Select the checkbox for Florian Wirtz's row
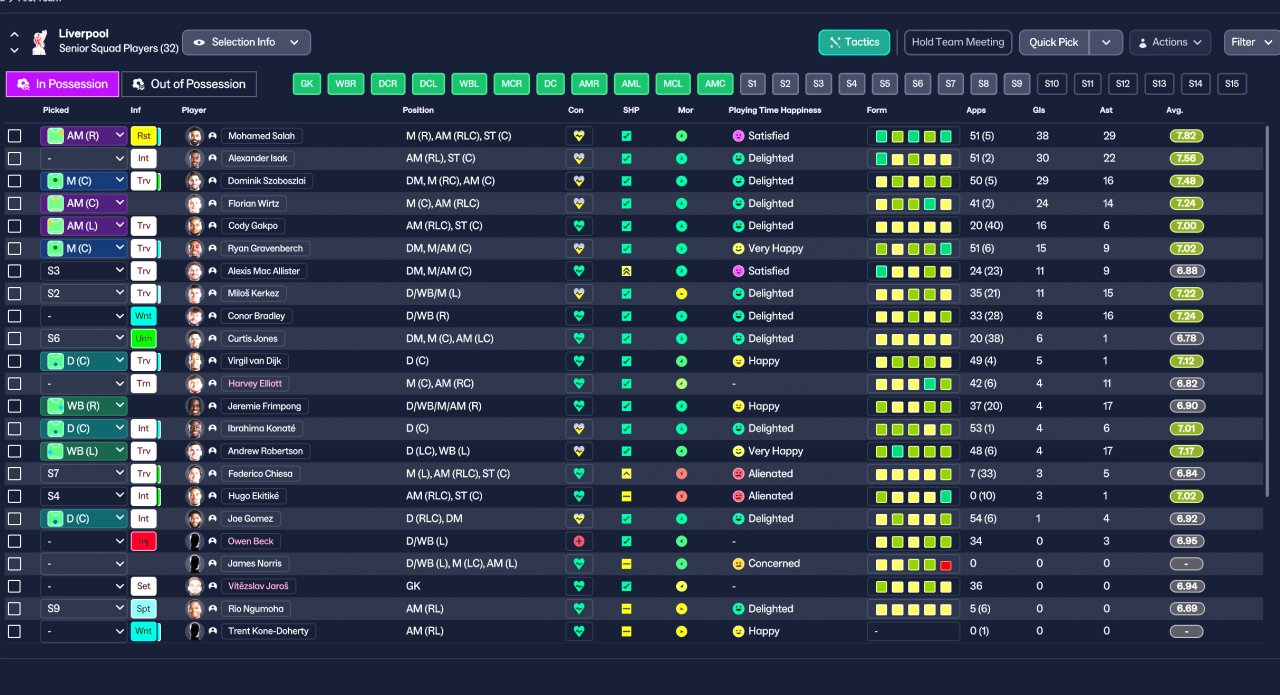The width and height of the screenshot is (1280, 695). (x=14, y=203)
